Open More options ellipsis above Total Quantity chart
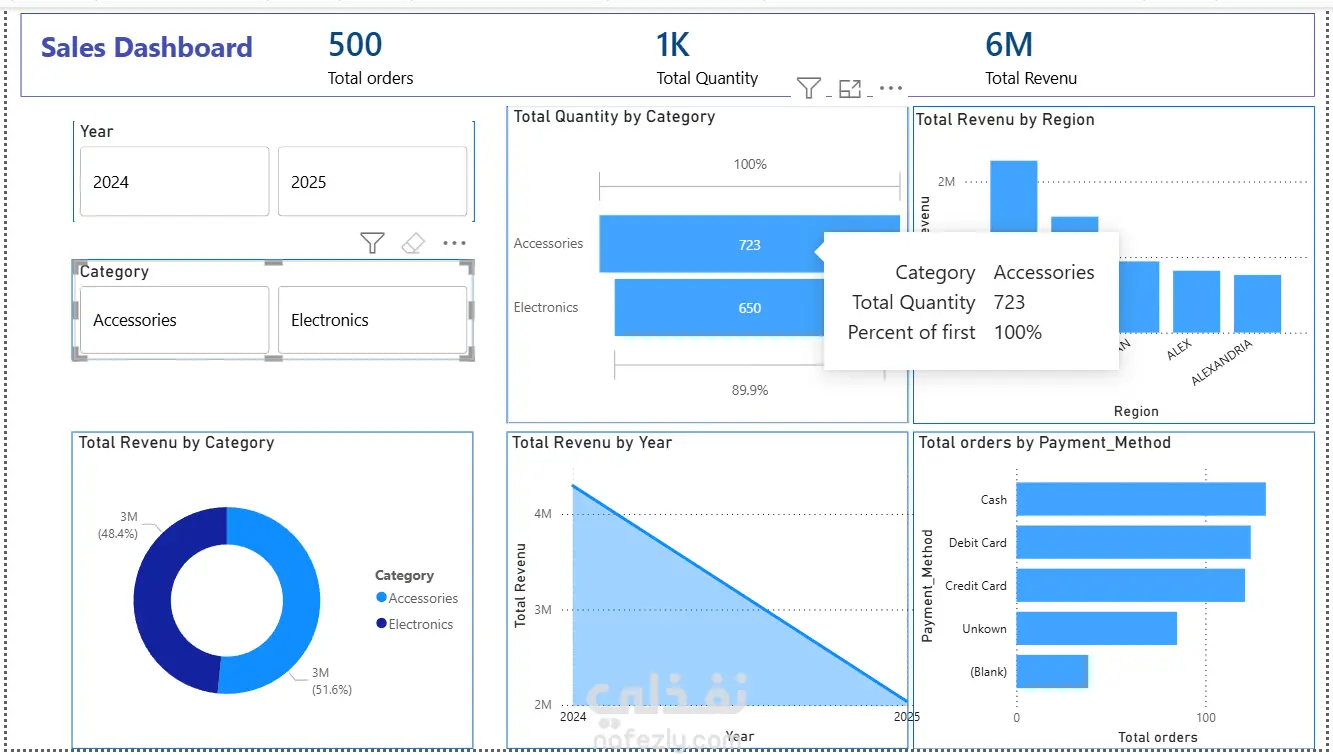 click(x=891, y=88)
